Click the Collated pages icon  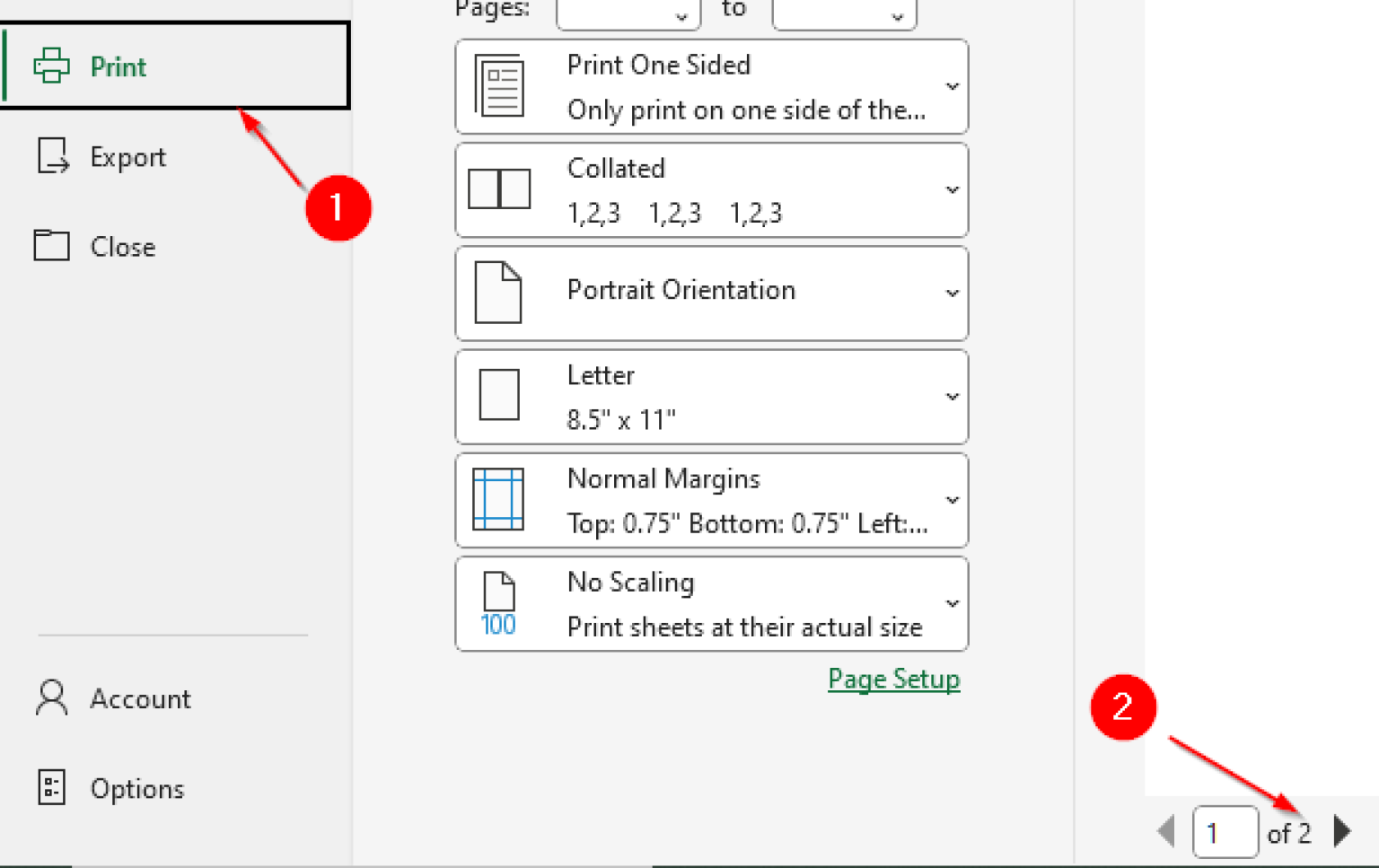499,189
